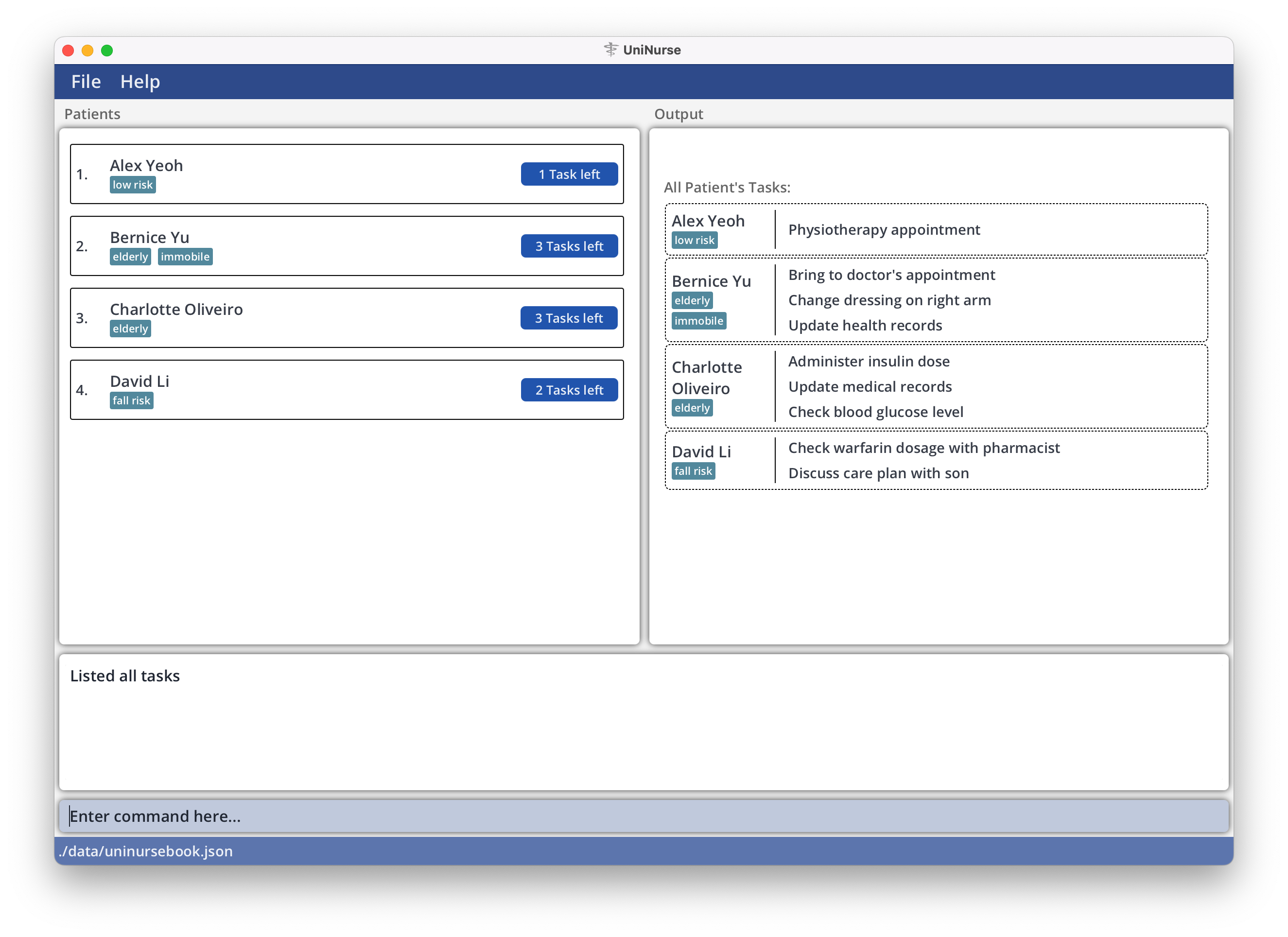This screenshot has width=1288, height=937.
Task: Minimize the UniNurse window with yellow button
Action: tap(87, 51)
